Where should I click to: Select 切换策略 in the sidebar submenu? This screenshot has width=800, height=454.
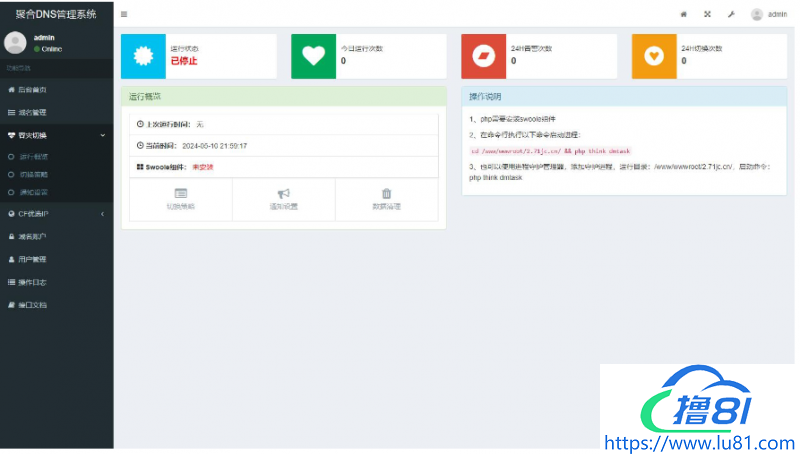(x=33, y=174)
